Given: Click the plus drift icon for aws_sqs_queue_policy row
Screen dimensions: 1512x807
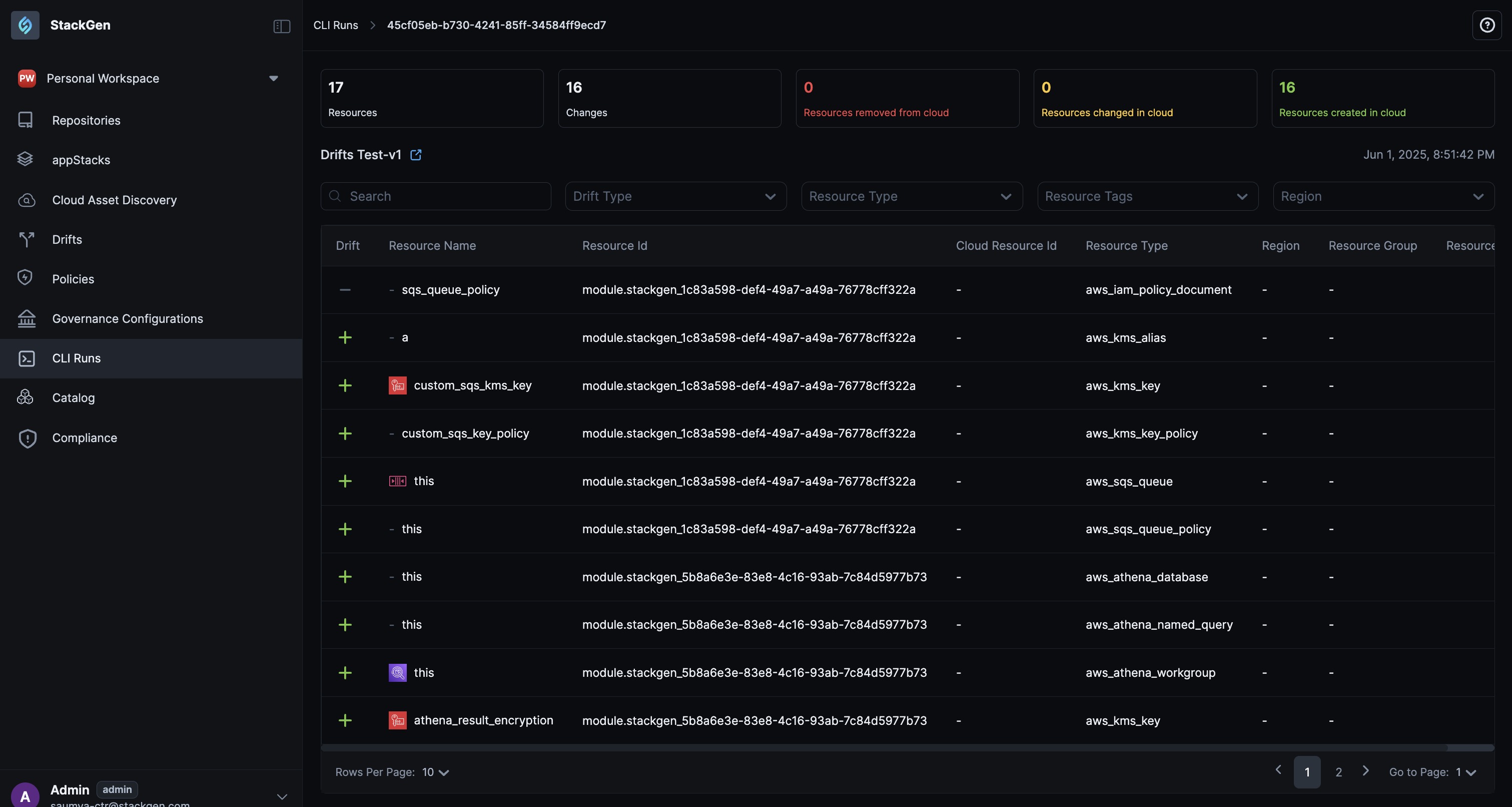Looking at the screenshot, I should pyautogui.click(x=345, y=529).
